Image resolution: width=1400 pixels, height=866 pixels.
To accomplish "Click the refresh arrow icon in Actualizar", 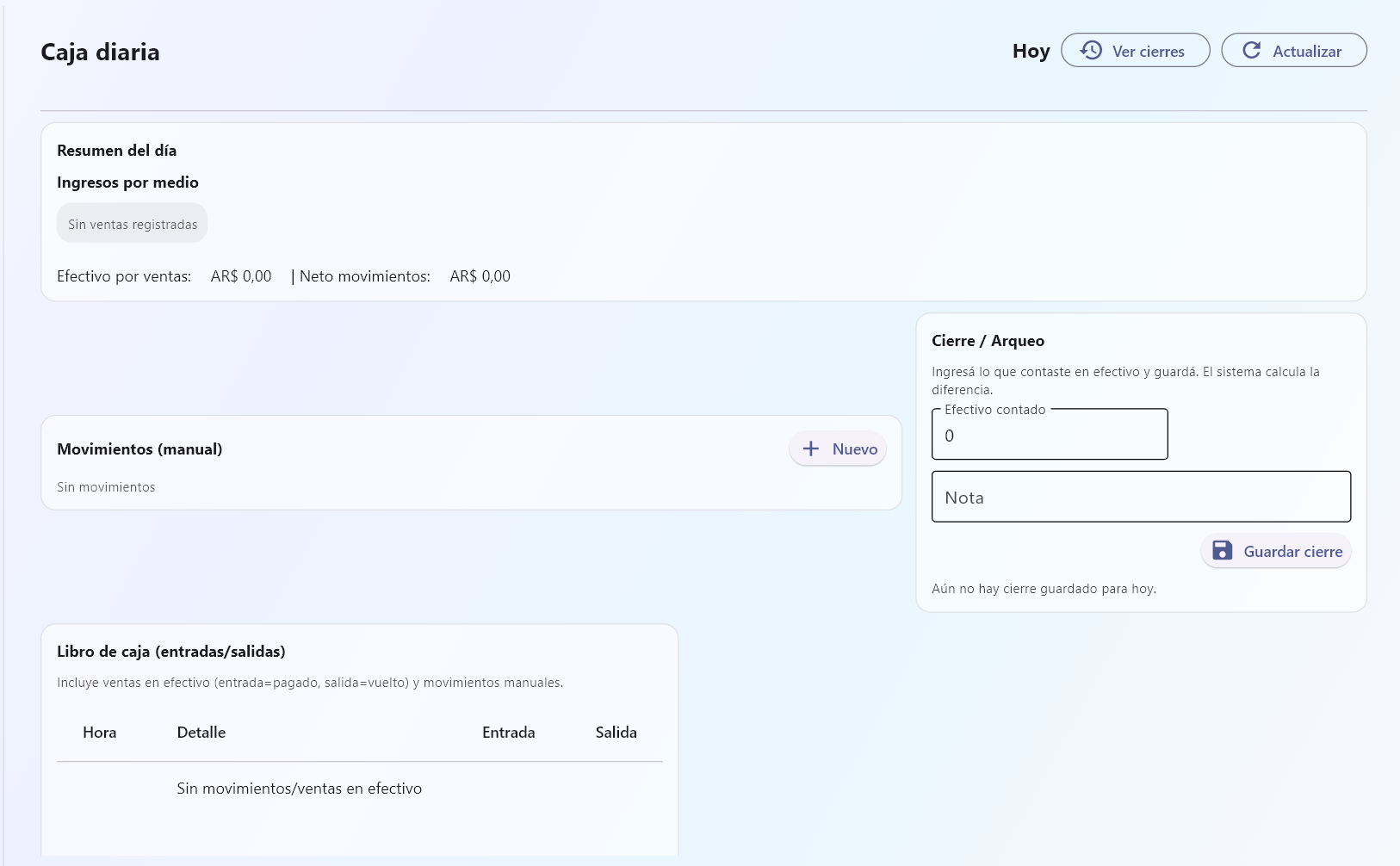I will pyautogui.click(x=1252, y=51).
